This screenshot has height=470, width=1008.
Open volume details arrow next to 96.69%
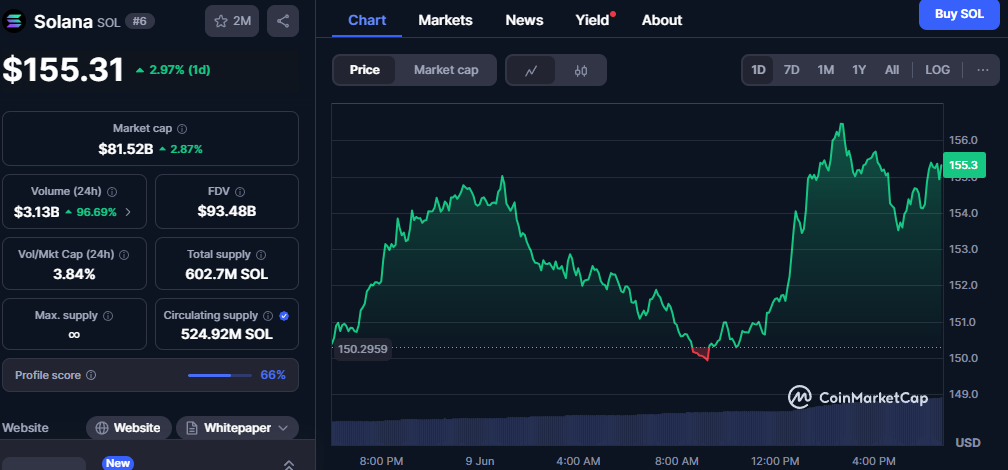tap(127, 212)
